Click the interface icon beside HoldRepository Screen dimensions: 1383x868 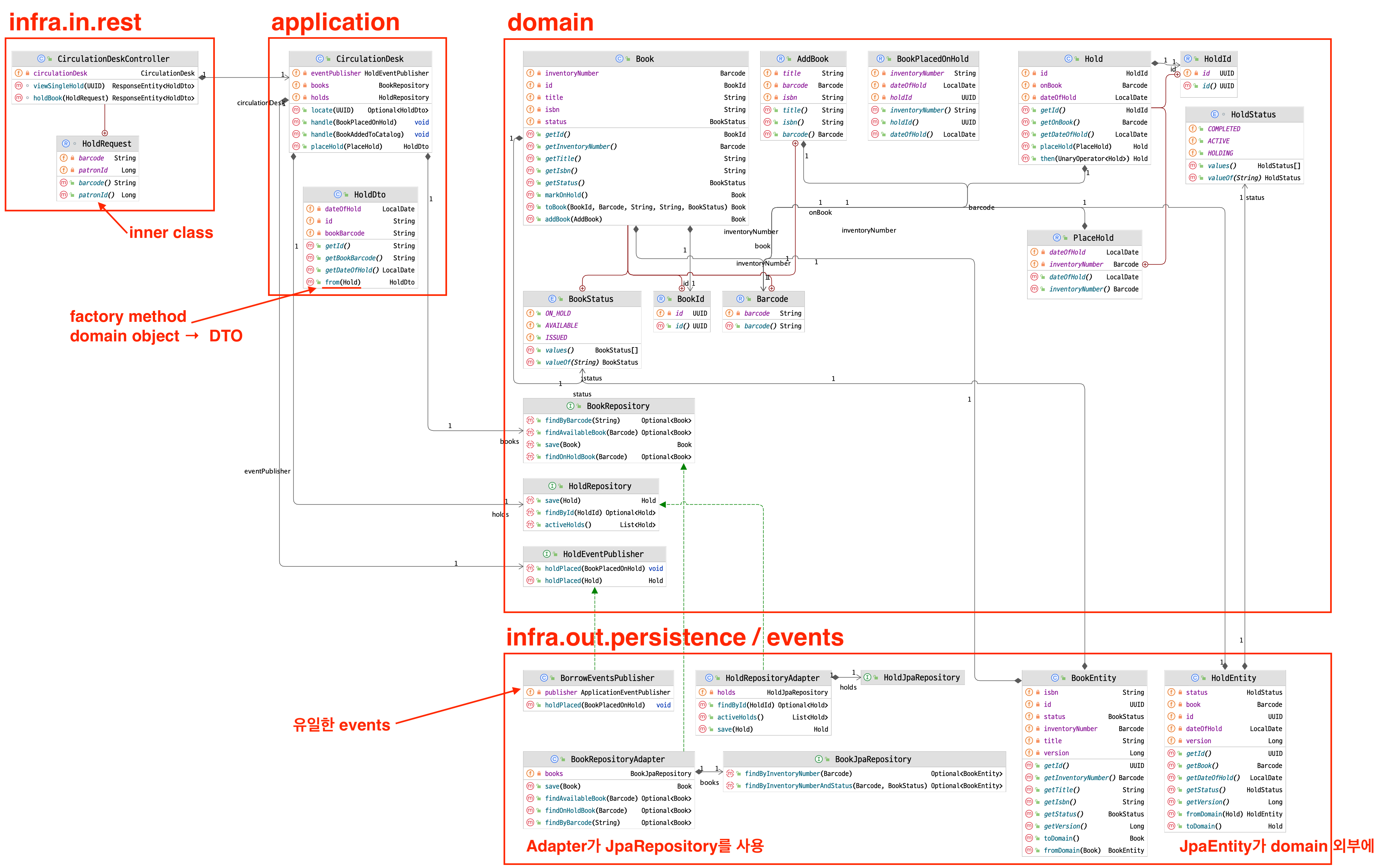click(x=552, y=486)
